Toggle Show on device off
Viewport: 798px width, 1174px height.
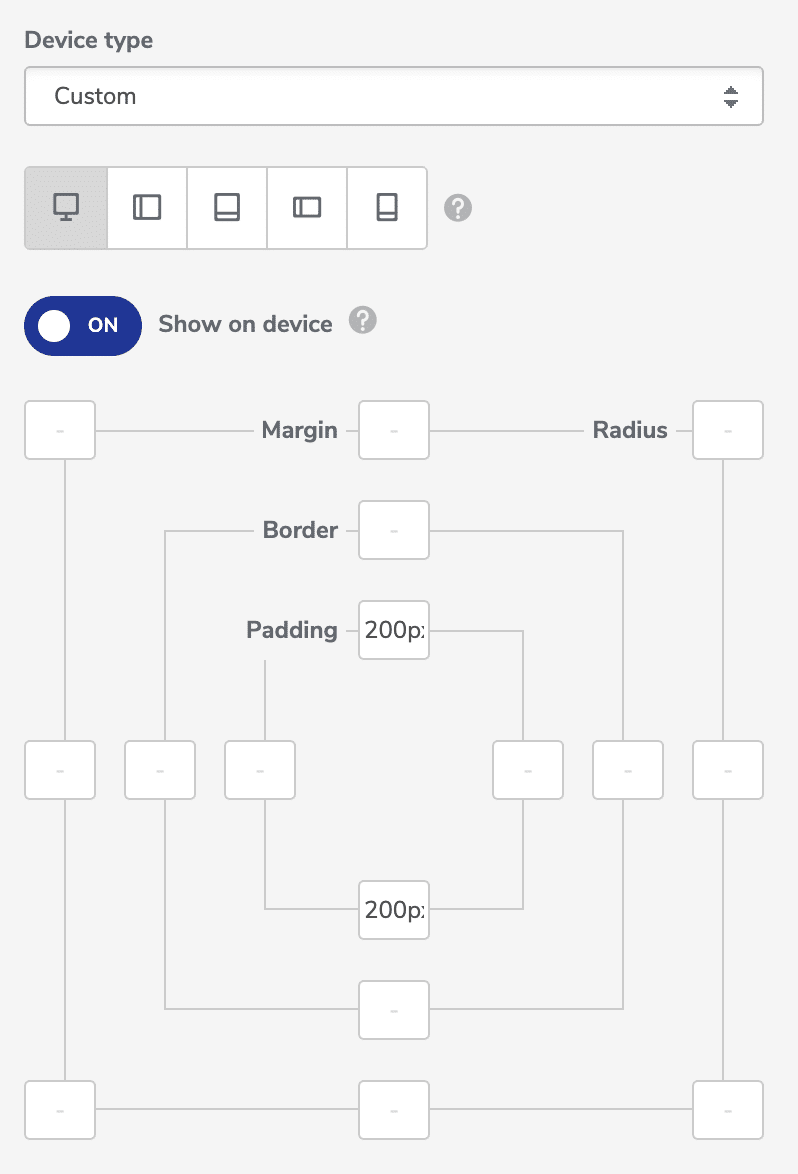tap(82, 325)
